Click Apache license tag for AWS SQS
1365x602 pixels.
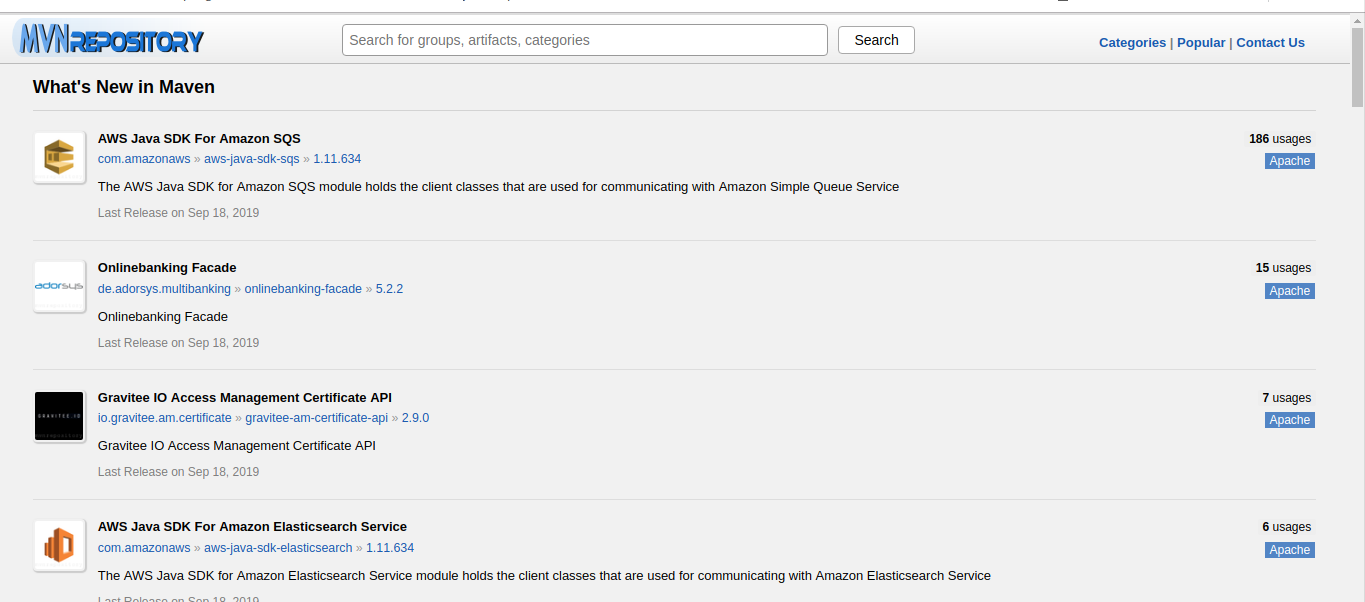(x=1290, y=161)
